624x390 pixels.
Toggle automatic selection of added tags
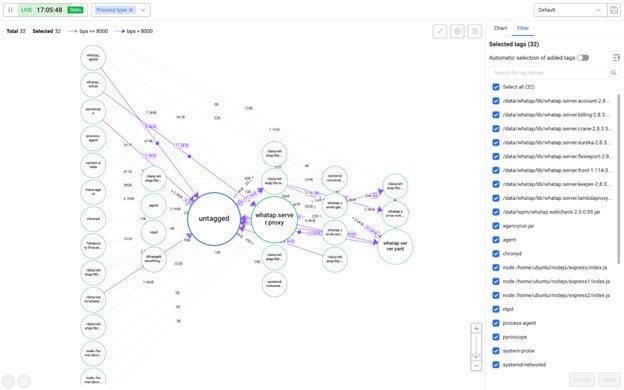click(583, 58)
